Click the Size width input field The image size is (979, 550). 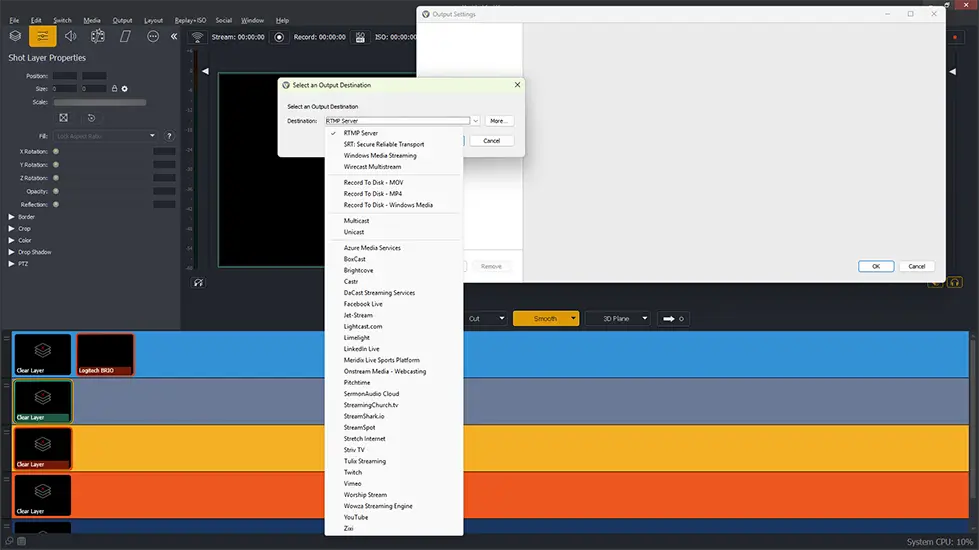[64, 89]
